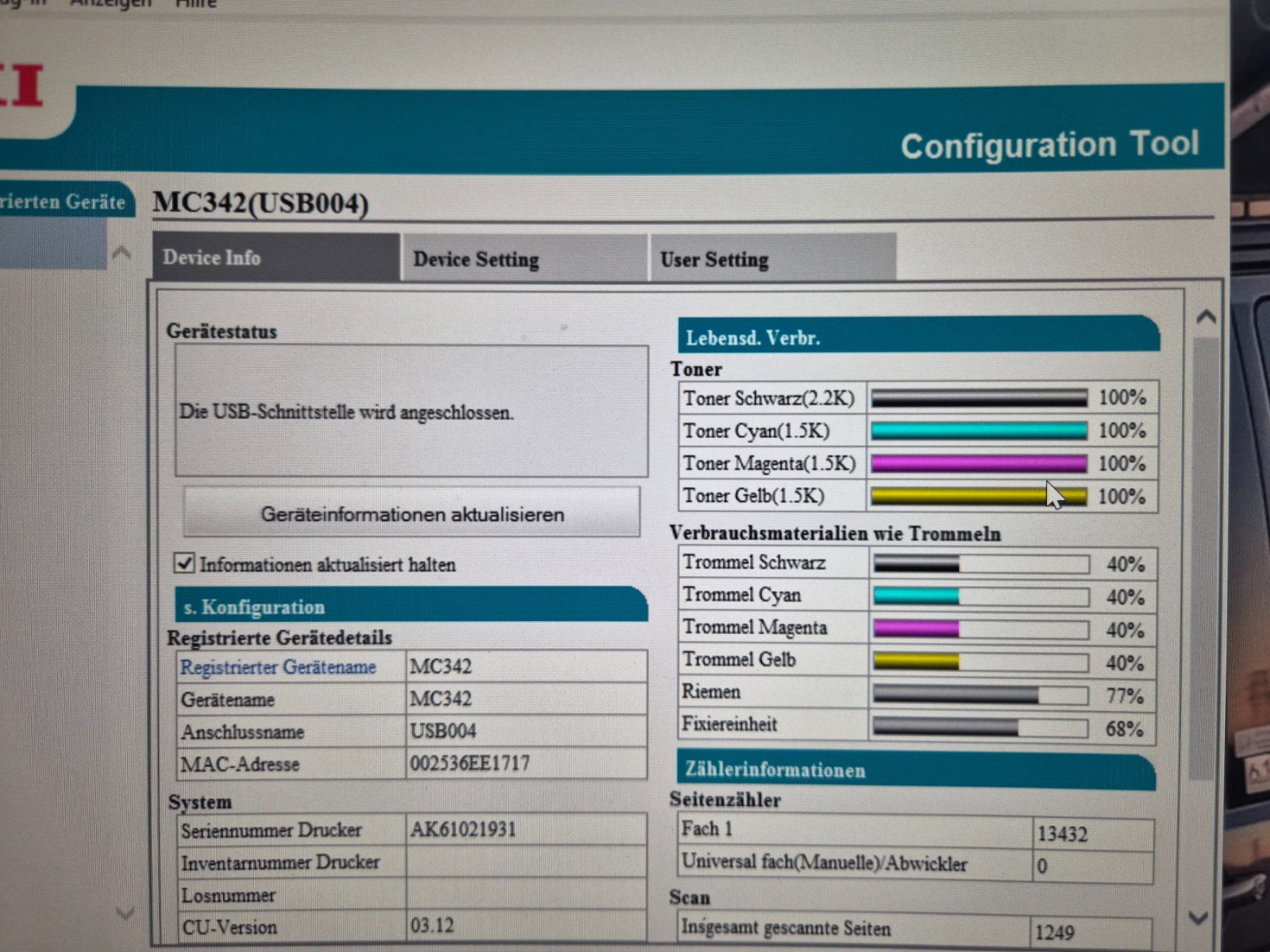
Task: Click the Toner Gelb 100% value
Action: (x=1122, y=496)
